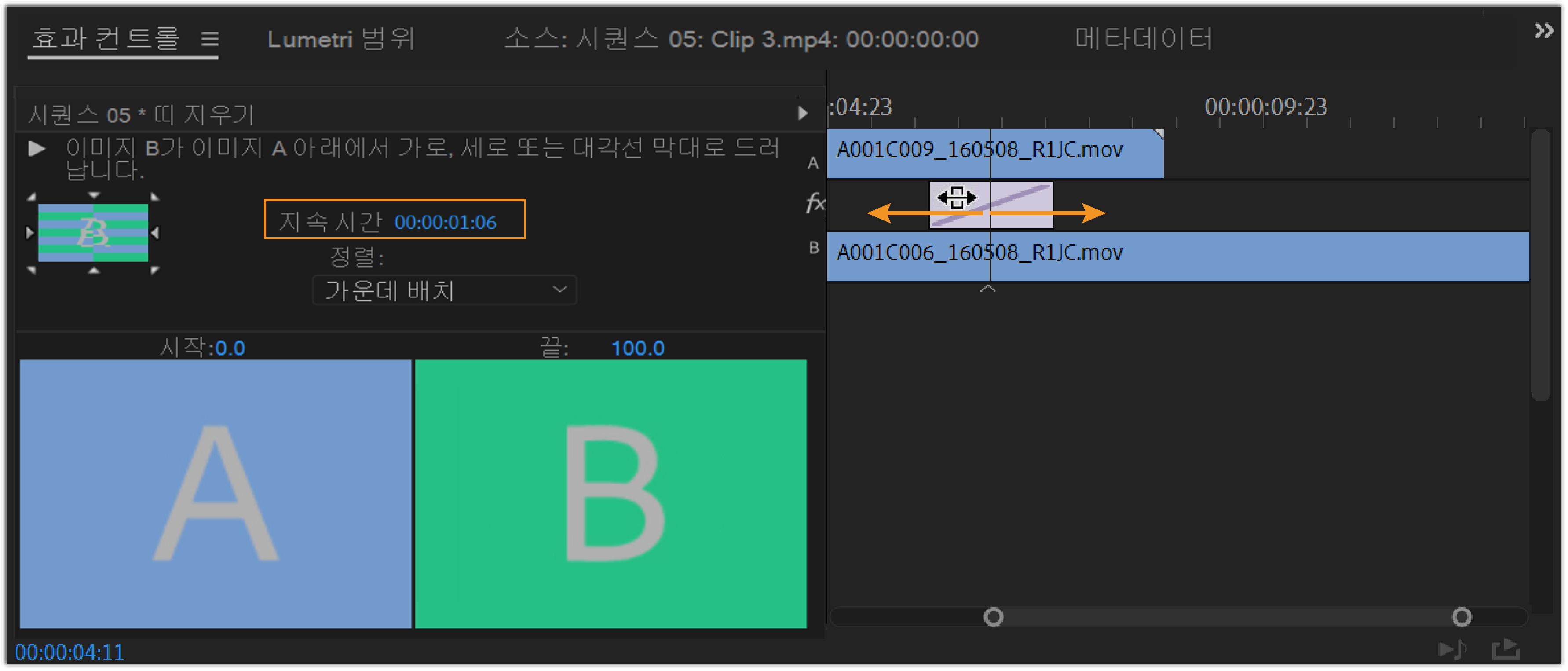Click the show/hide timeline view arrow
1568x671 pixels.
pos(802,113)
